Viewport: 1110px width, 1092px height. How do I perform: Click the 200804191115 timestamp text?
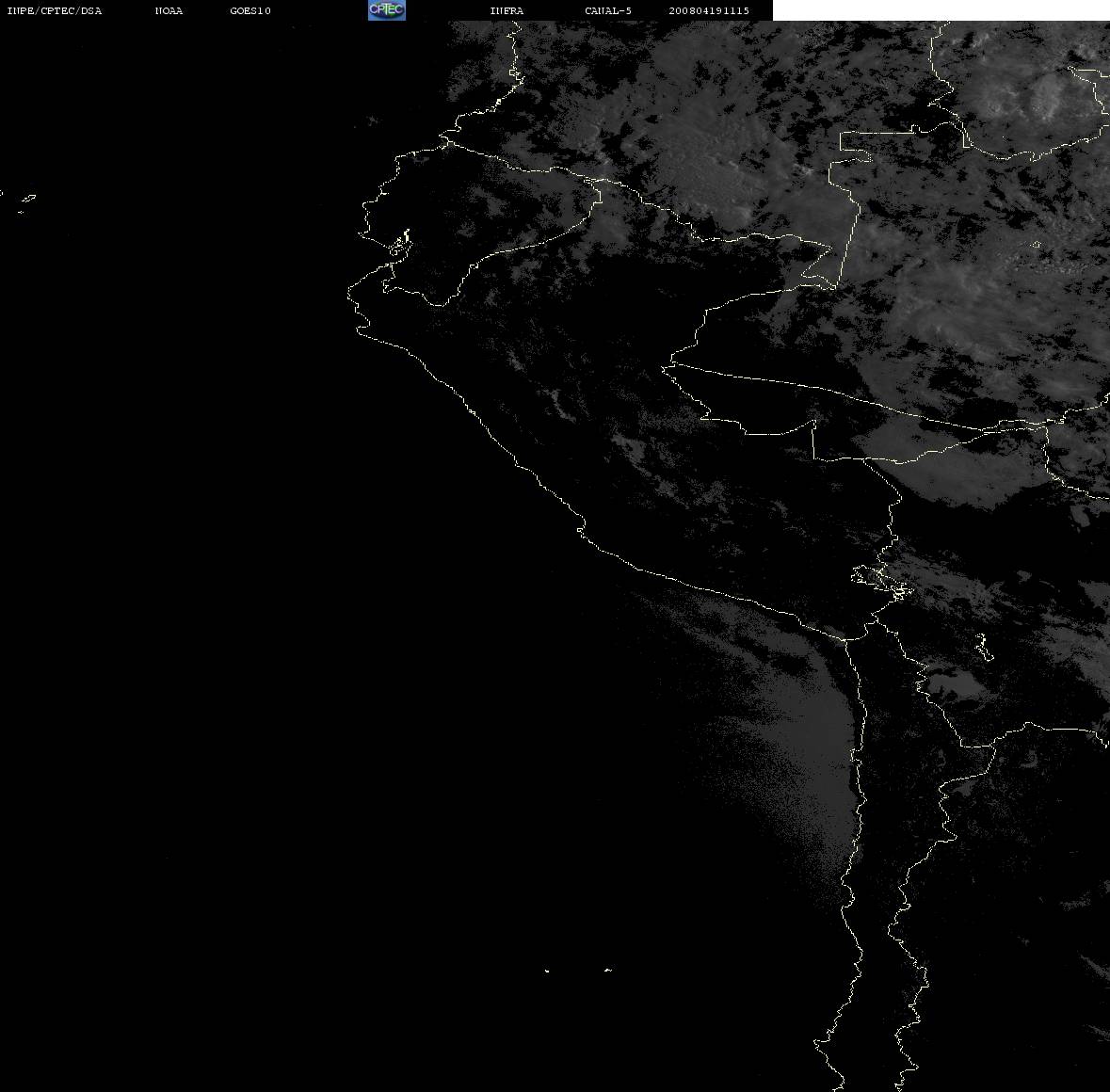[x=709, y=10]
